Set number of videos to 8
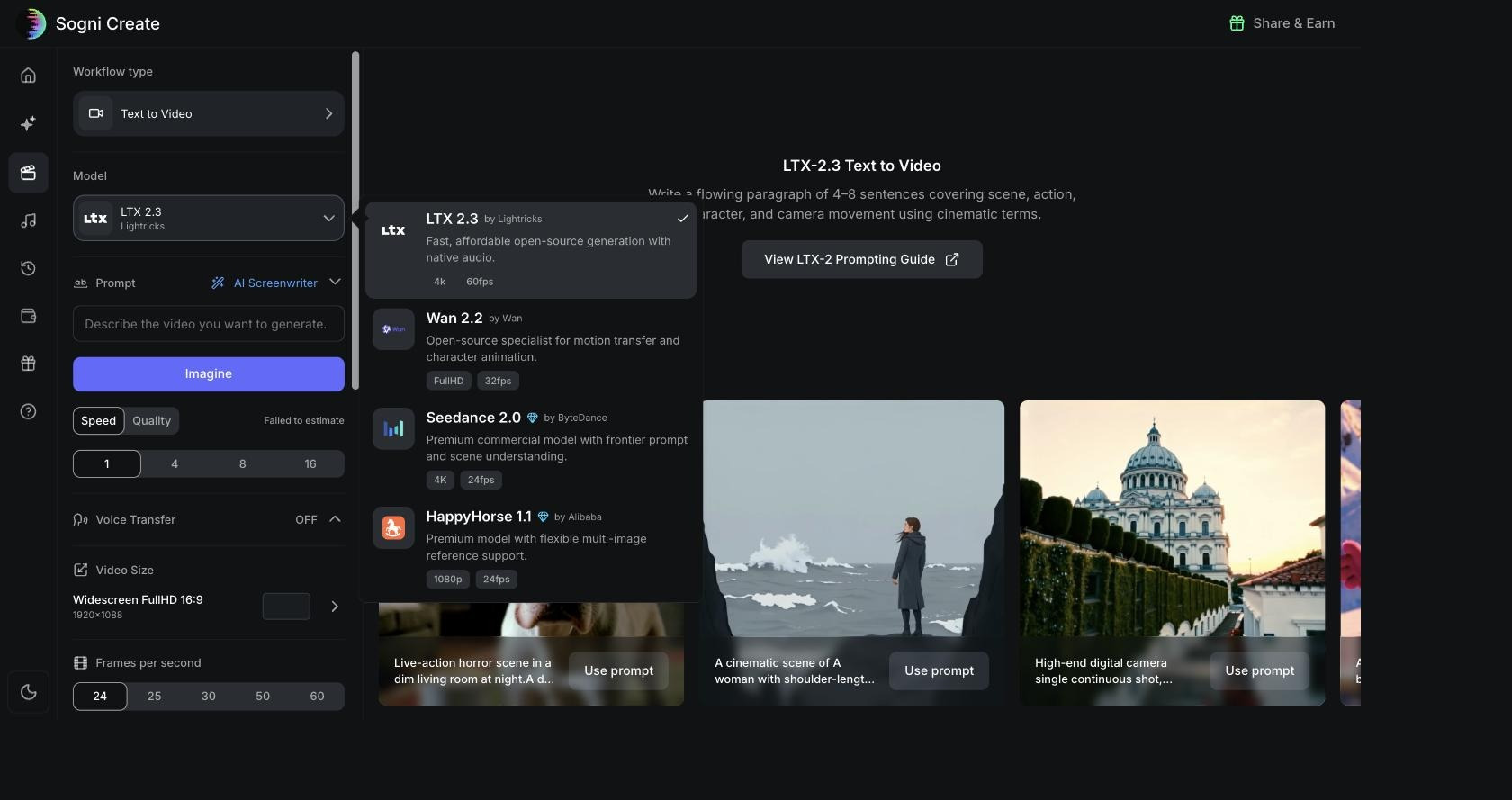The image size is (1512, 800). coord(242,463)
